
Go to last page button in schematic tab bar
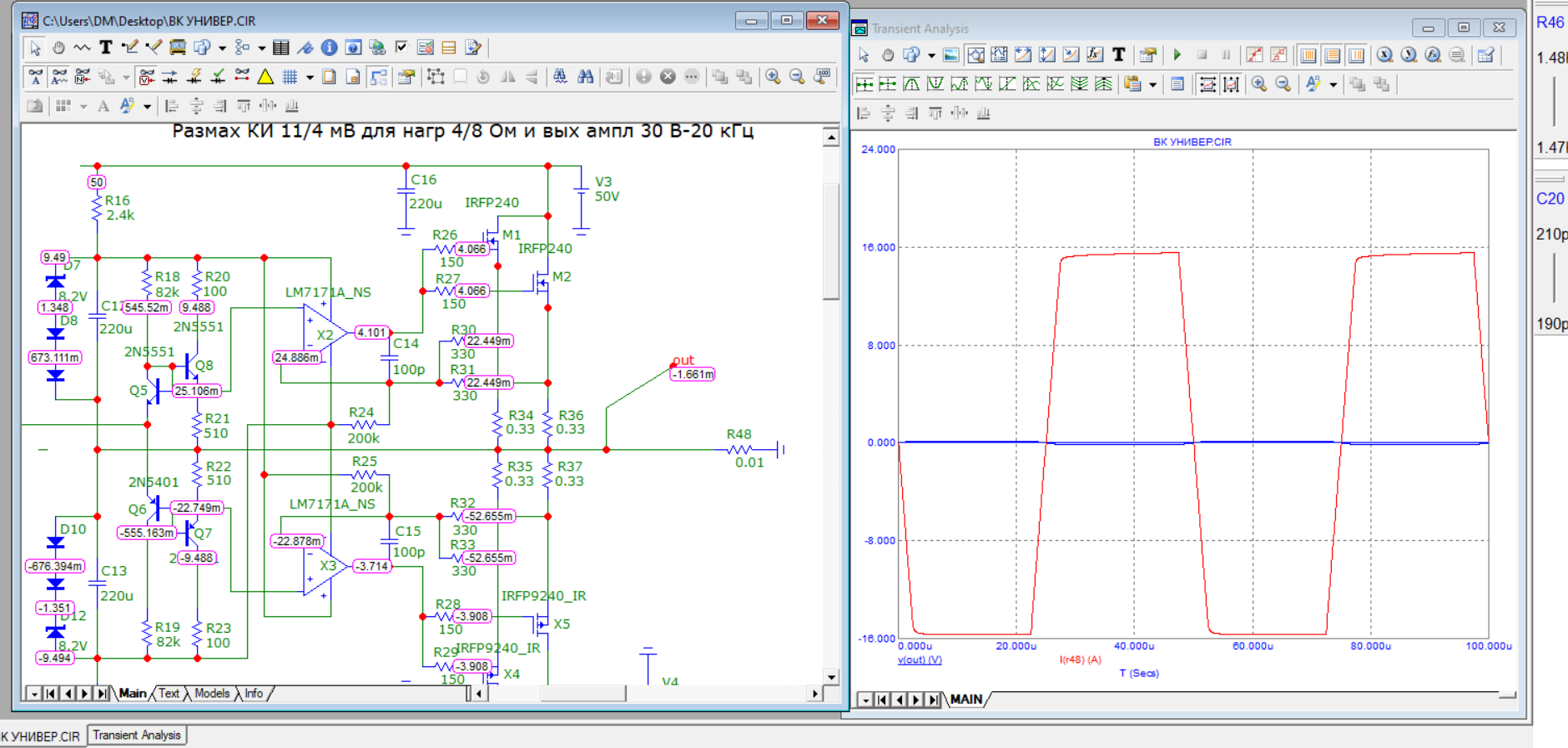(x=102, y=693)
